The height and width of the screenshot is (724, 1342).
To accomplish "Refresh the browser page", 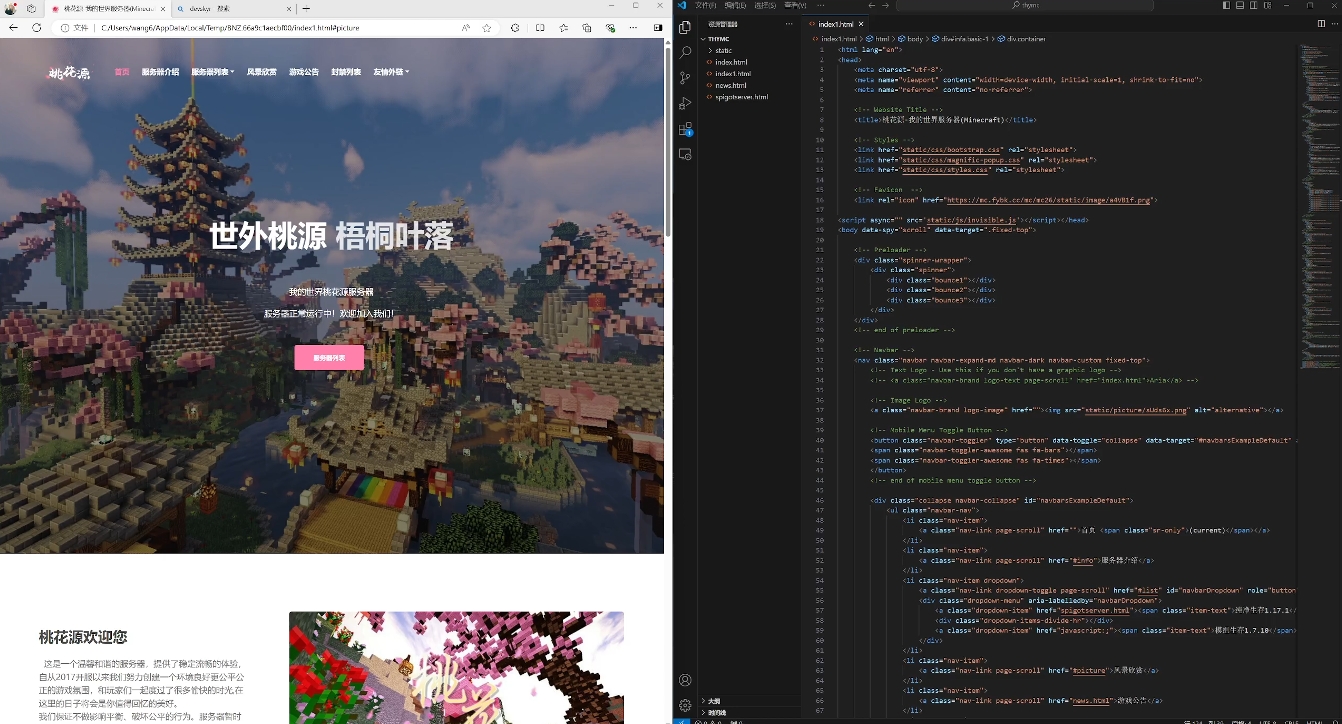I will point(37,28).
